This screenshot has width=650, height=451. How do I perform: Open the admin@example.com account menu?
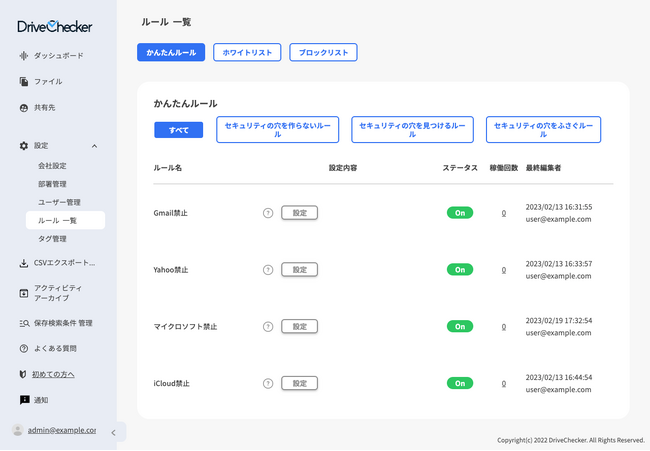point(61,430)
